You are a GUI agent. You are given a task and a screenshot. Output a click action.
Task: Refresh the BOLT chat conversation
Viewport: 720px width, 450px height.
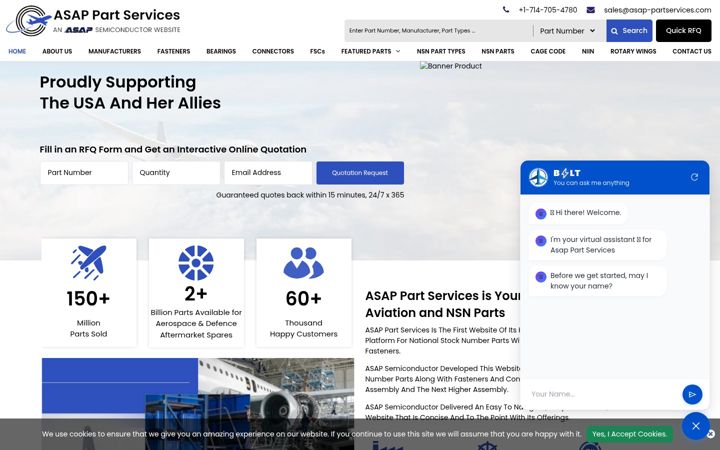(x=694, y=177)
